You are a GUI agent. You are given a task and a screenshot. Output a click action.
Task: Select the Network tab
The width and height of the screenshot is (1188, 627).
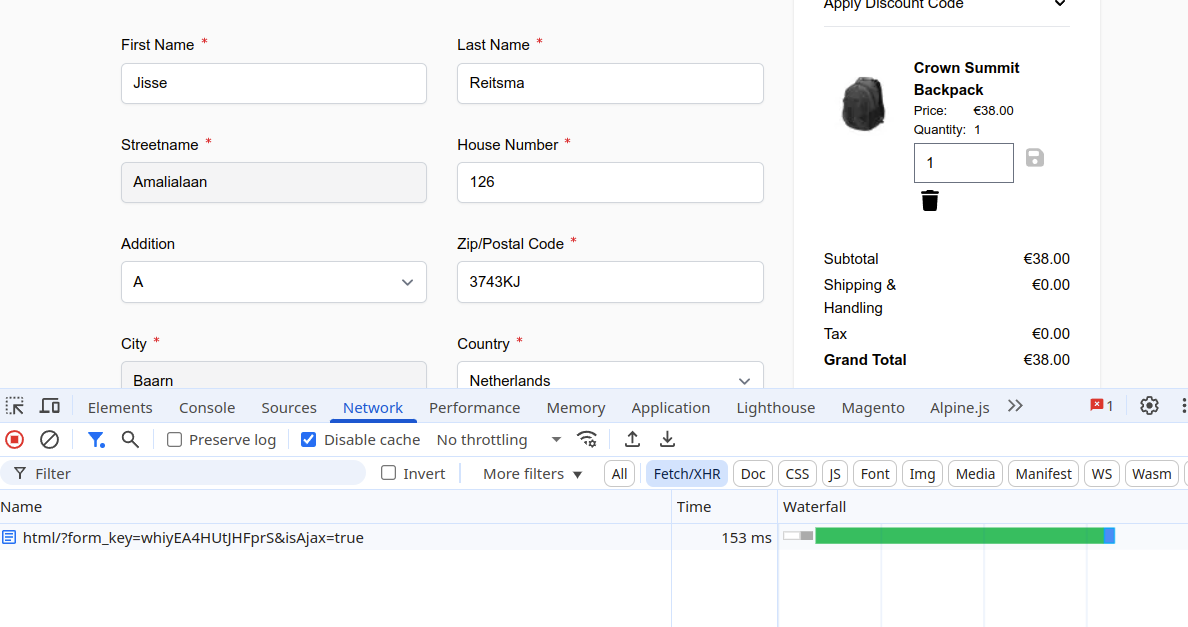point(373,407)
